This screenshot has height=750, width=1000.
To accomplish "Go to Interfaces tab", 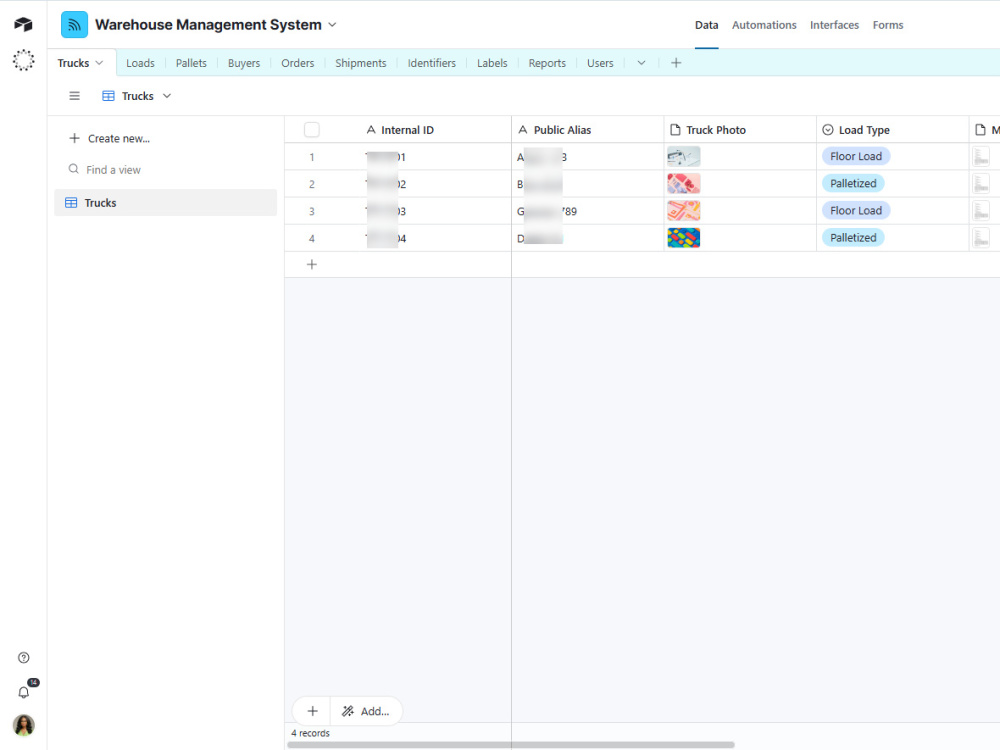I will [x=834, y=25].
